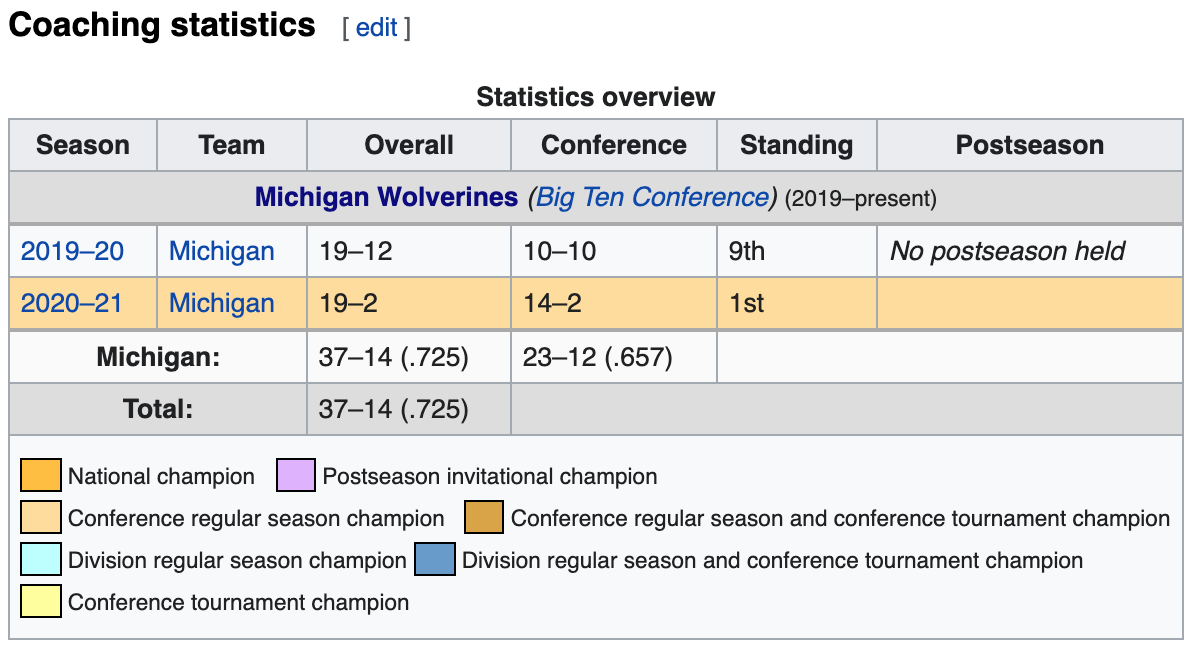
Task: Click the edit link beside Coaching statistics
Action: pyautogui.click(x=376, y=27)
